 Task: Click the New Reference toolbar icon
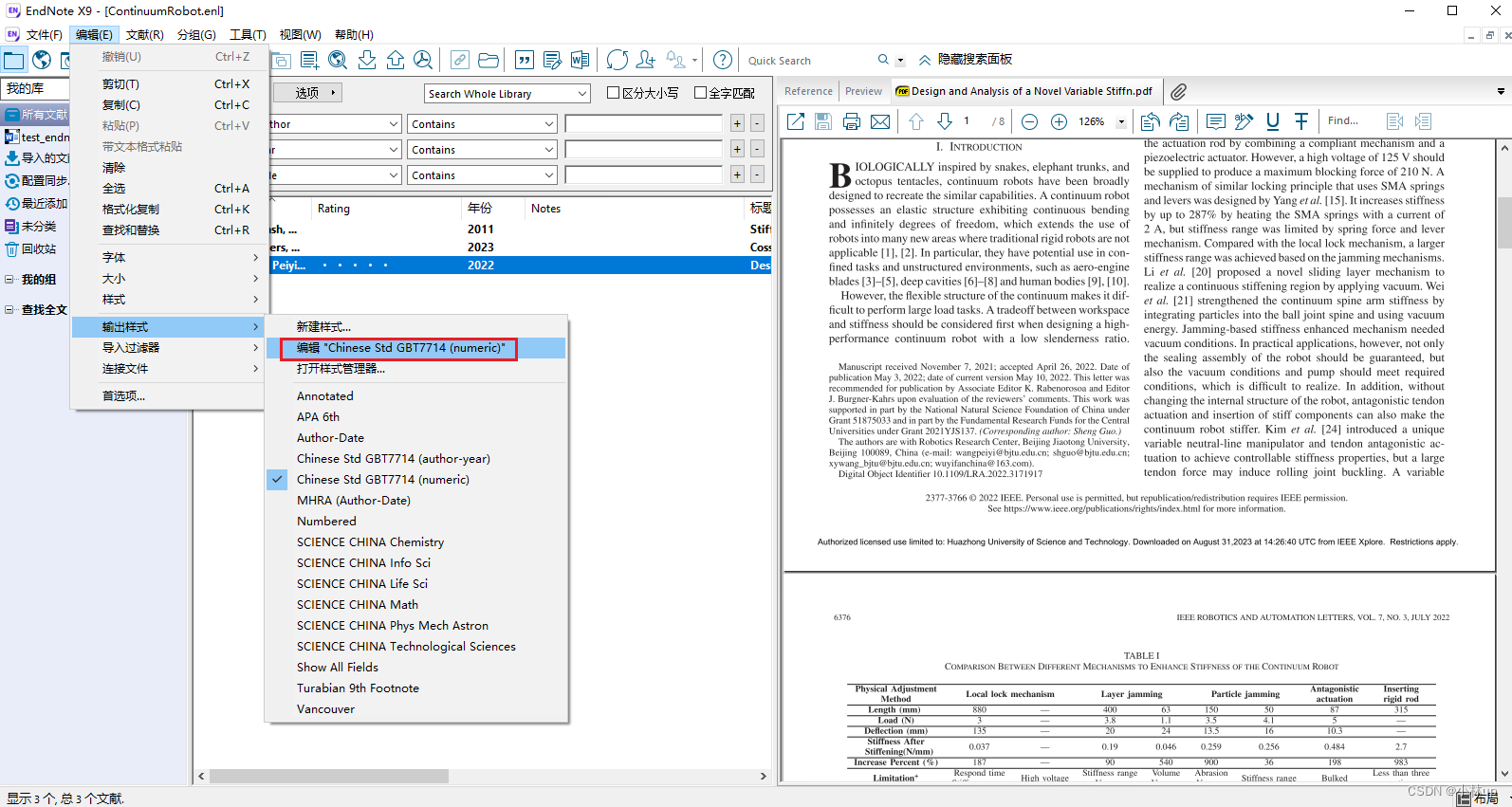pyautogui.click(x=309, y=60)
